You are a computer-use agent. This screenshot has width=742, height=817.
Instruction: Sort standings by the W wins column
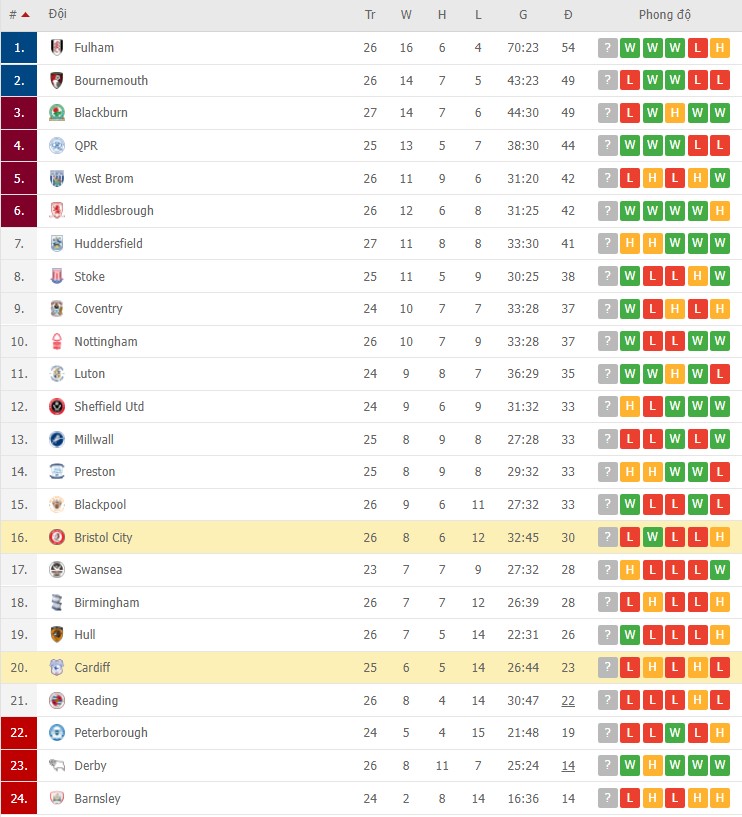[406, 15]
